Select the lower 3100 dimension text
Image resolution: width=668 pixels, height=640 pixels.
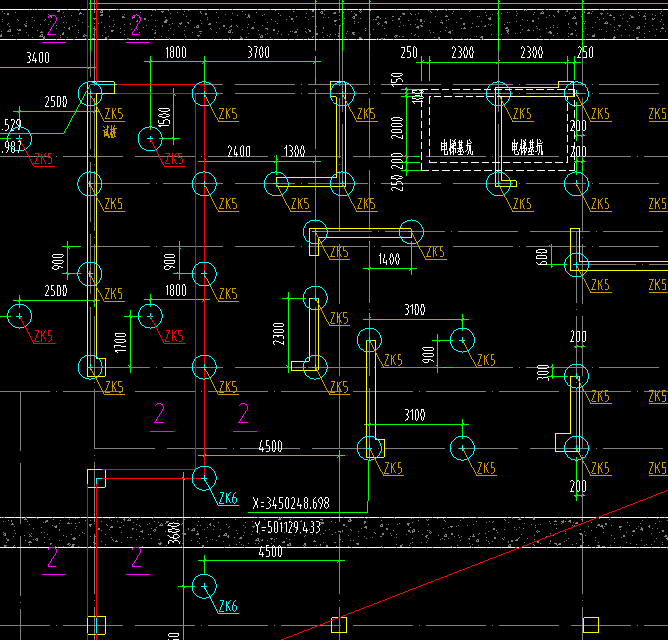(x=415, y=415)
